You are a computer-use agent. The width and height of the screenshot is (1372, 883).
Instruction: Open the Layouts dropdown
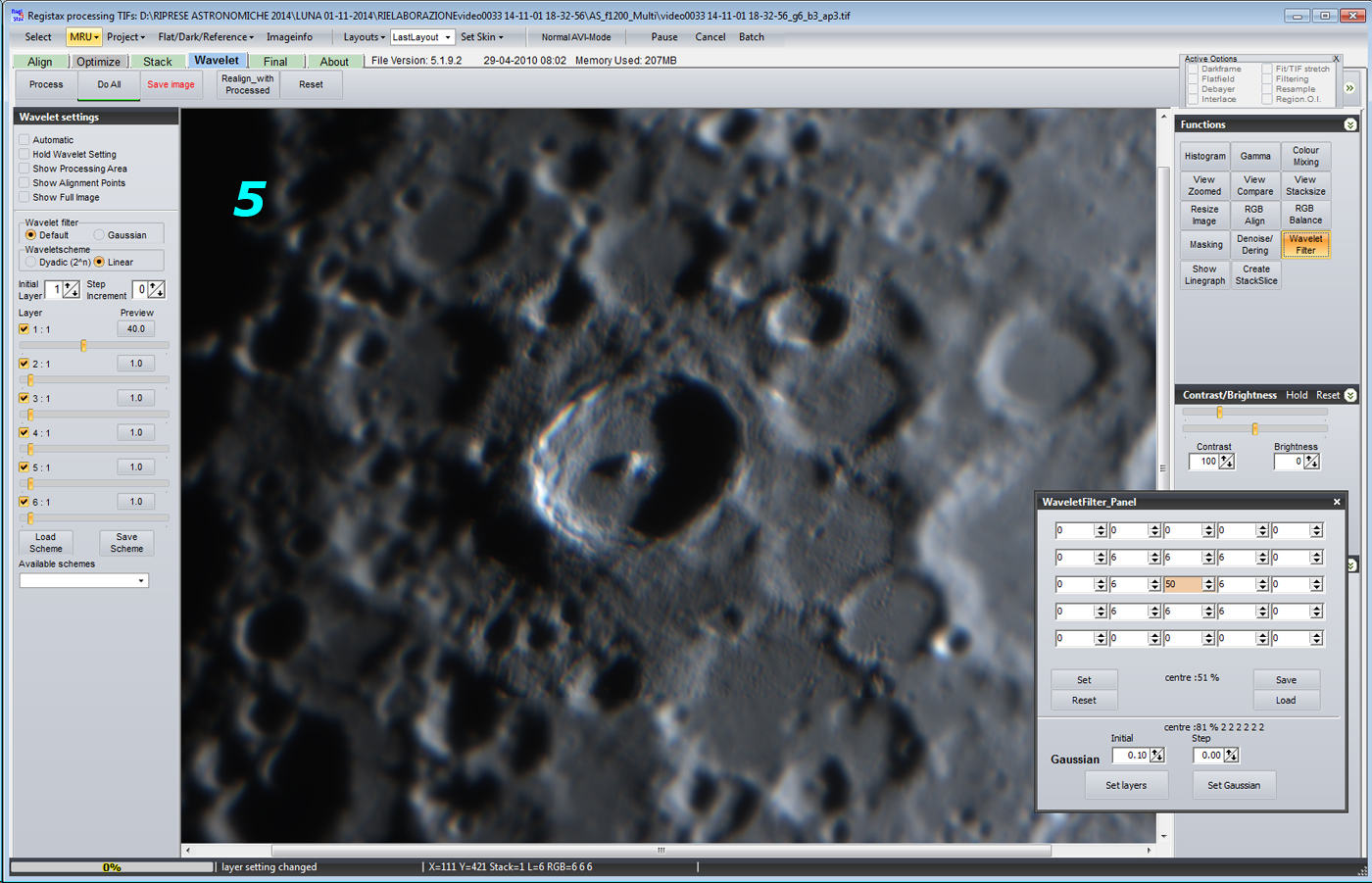click(364, 37)
